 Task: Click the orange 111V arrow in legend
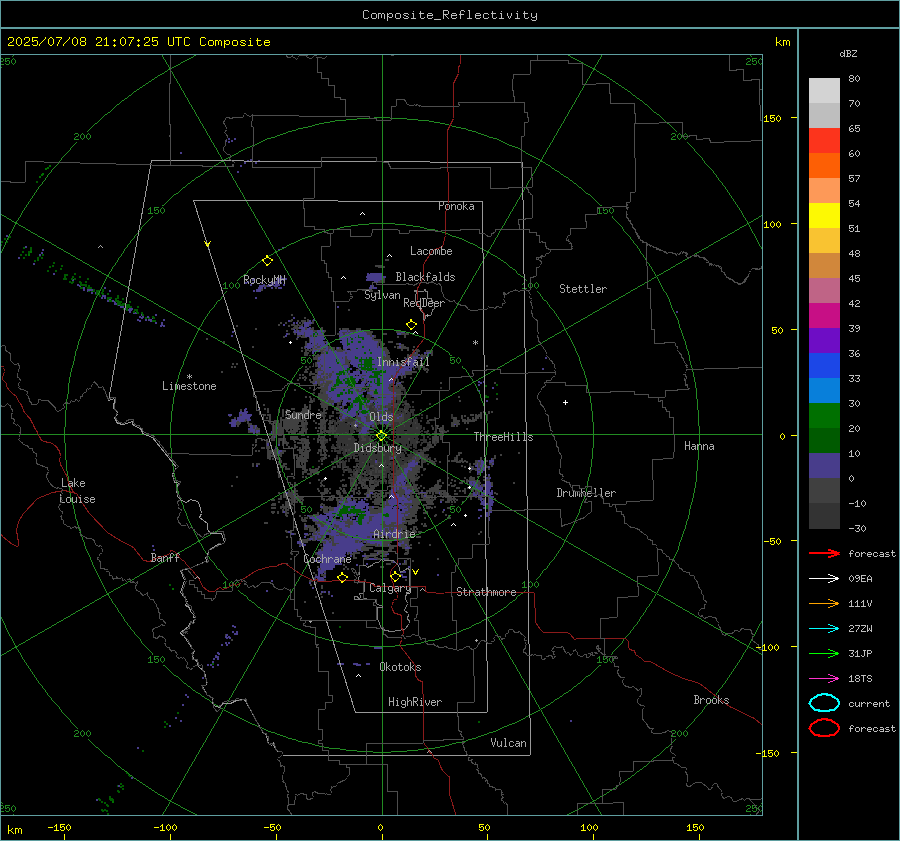[x=824, y=603]
